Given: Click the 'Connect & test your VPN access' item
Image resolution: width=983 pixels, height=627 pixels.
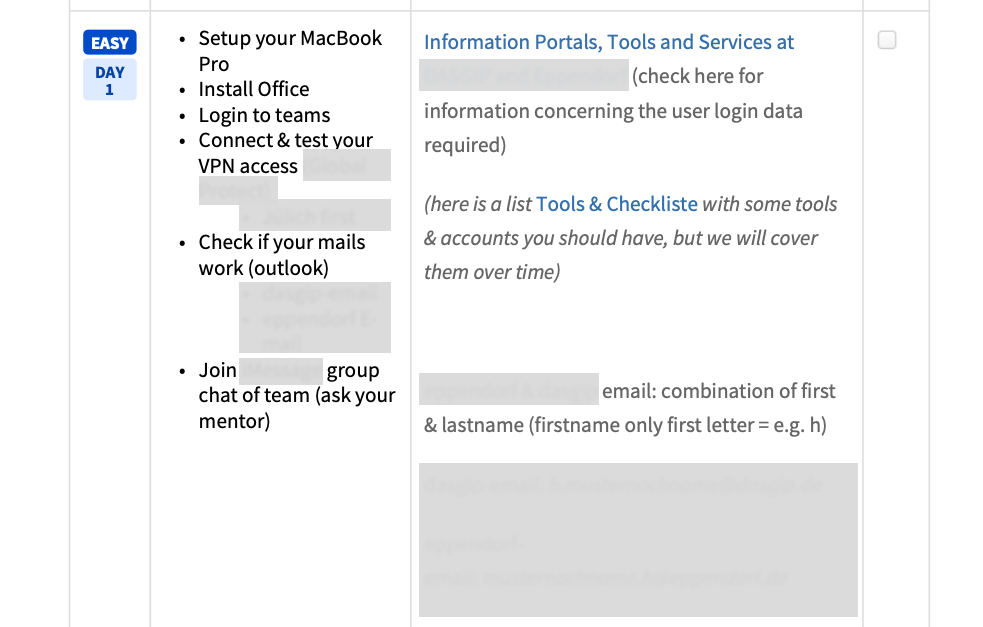Looking at the screenshot, I should point(285,141).
